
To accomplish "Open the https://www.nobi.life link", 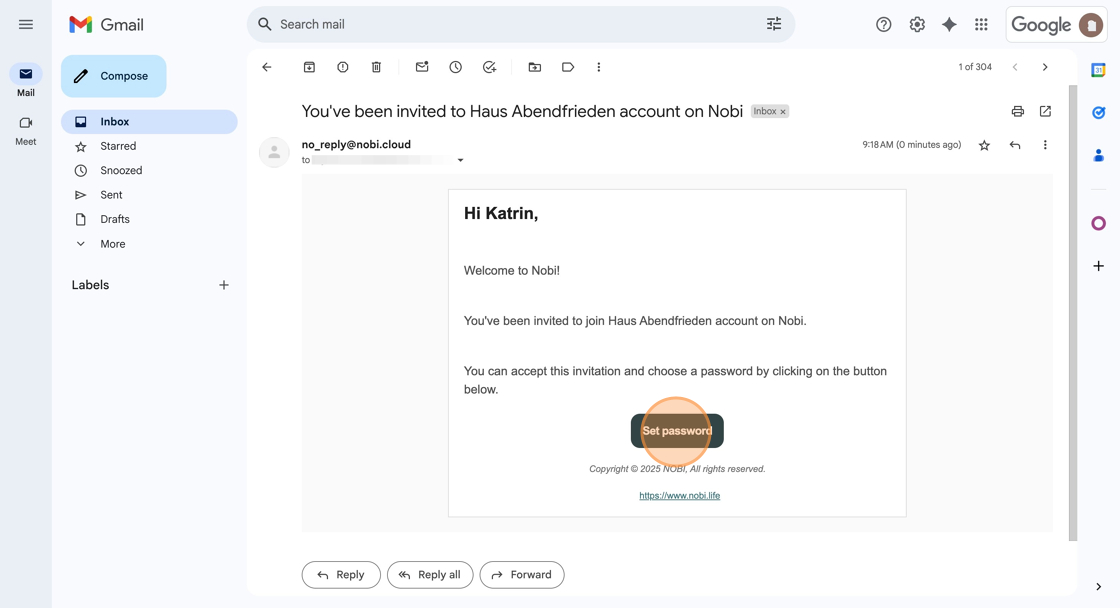I will click(679, 495).
